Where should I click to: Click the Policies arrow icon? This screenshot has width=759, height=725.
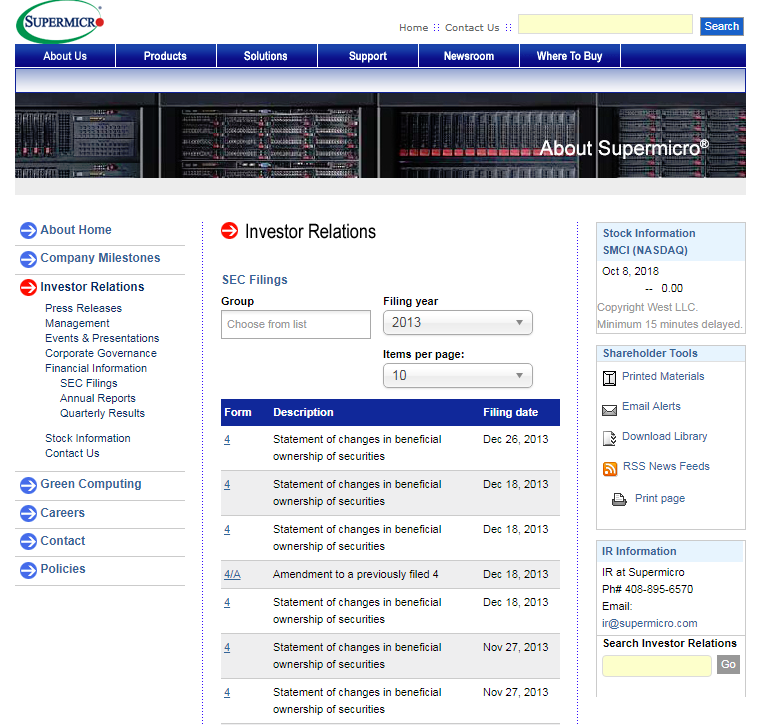click(x=28, y=570)
